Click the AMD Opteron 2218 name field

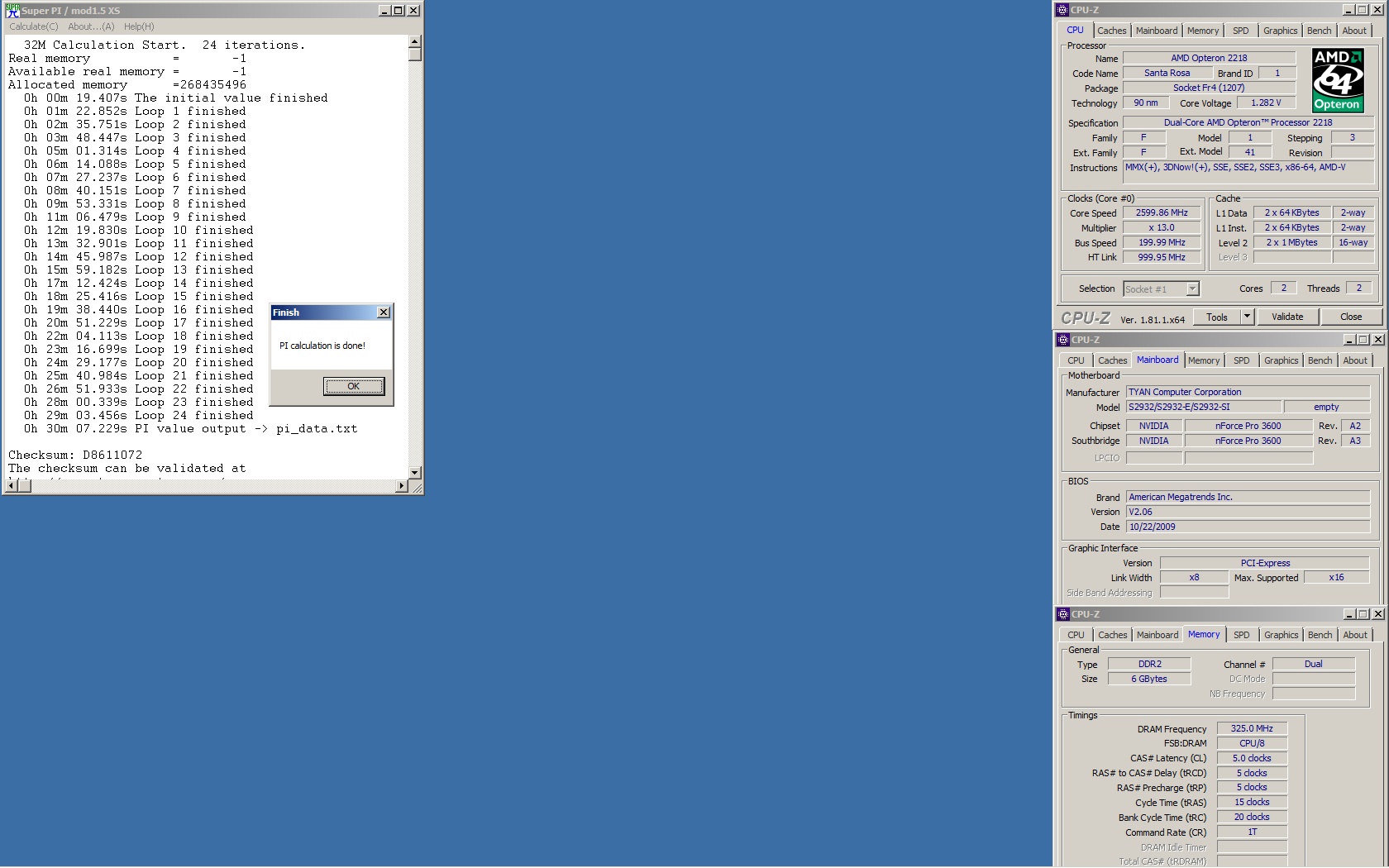point(1209,58)
